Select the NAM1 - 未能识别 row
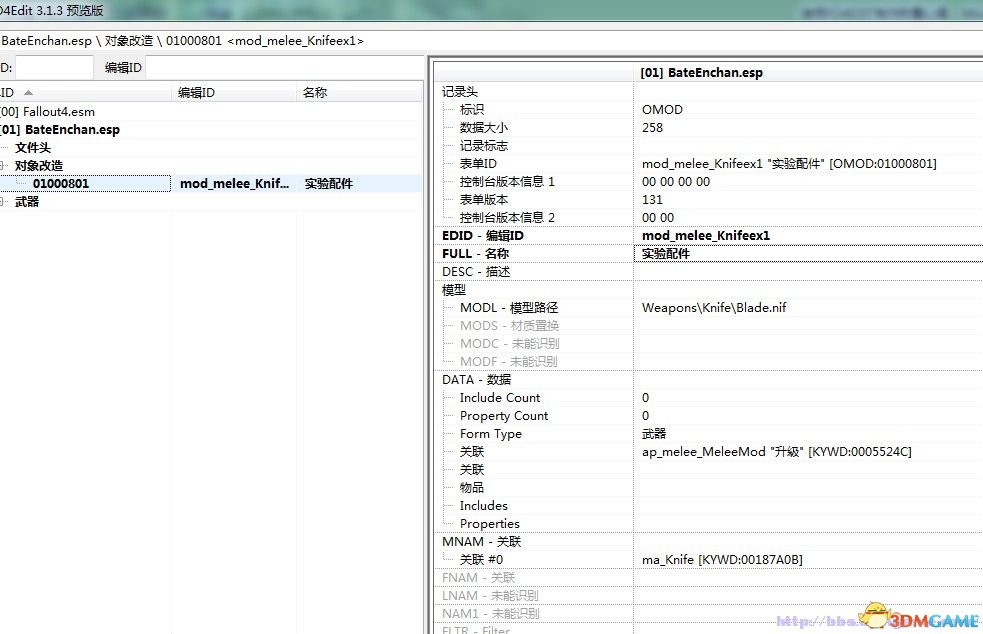The width and height of the screenshot is (983, 634). pos(490,613)
